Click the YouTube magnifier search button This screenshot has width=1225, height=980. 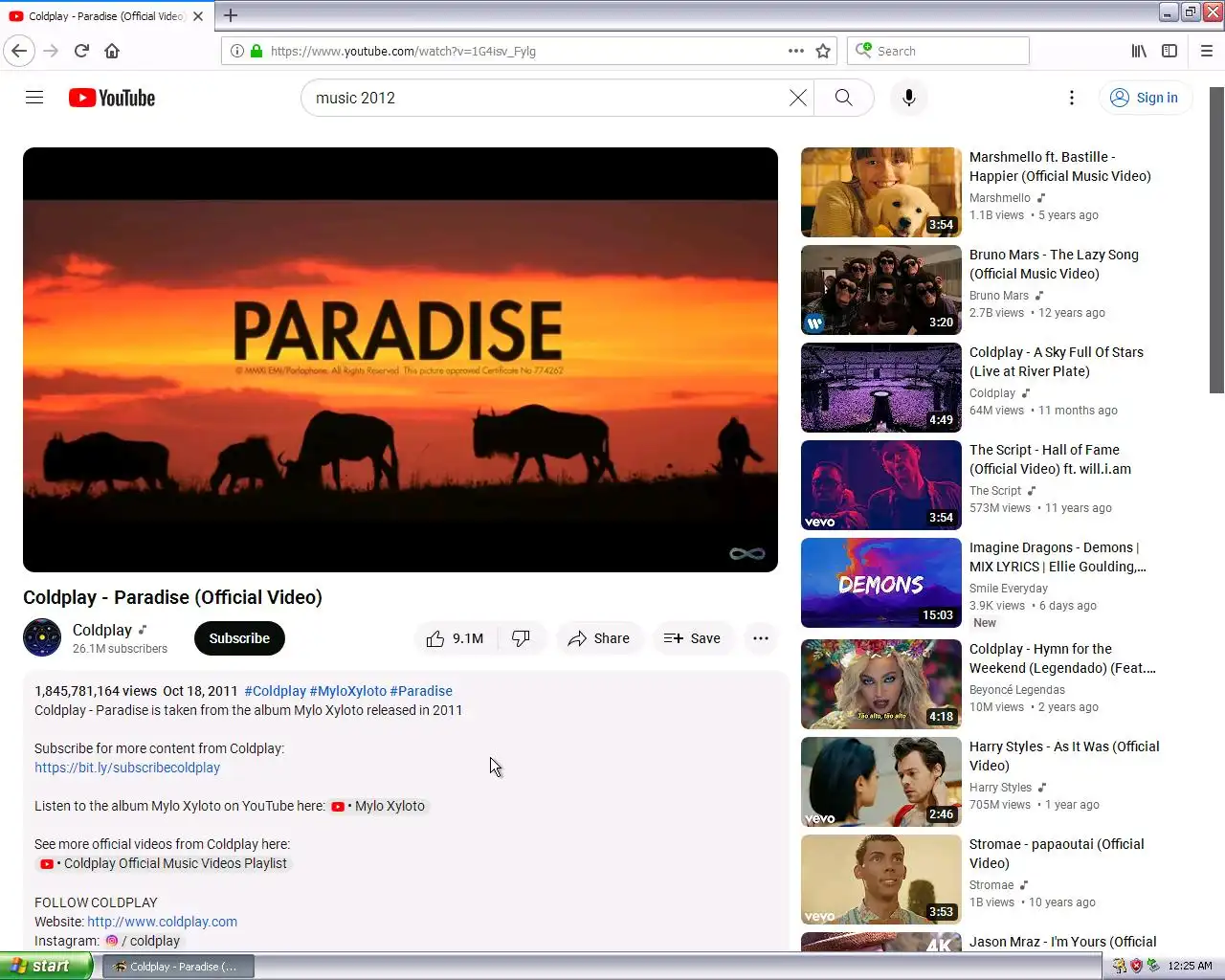click(843, 98)
